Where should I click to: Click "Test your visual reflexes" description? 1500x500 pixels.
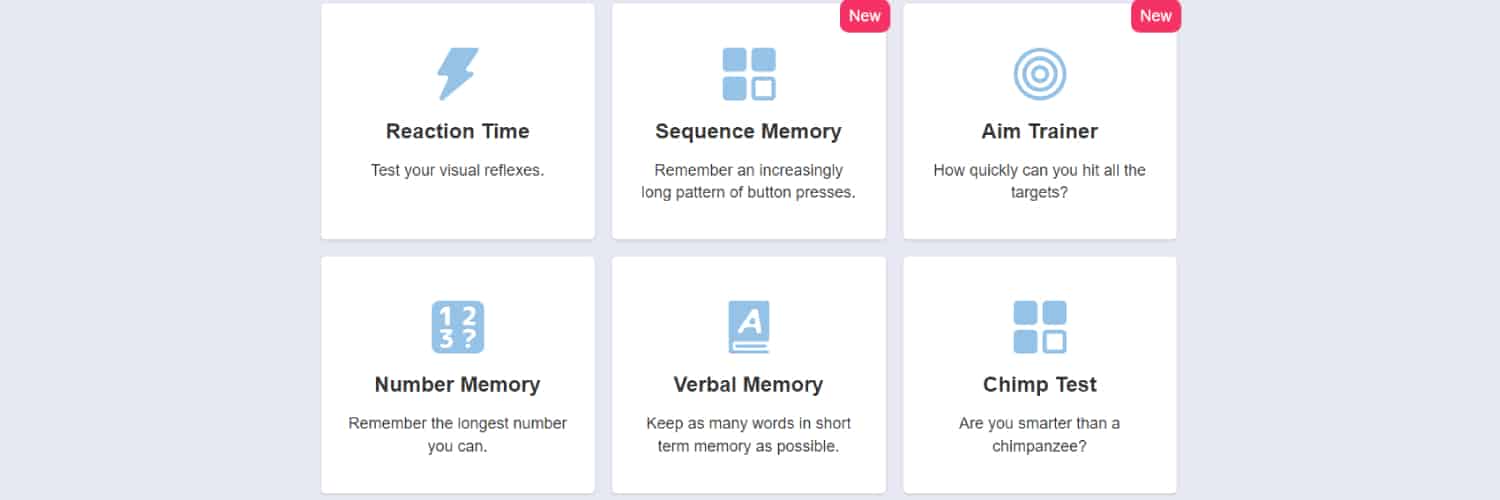click(x=458, y=170)
